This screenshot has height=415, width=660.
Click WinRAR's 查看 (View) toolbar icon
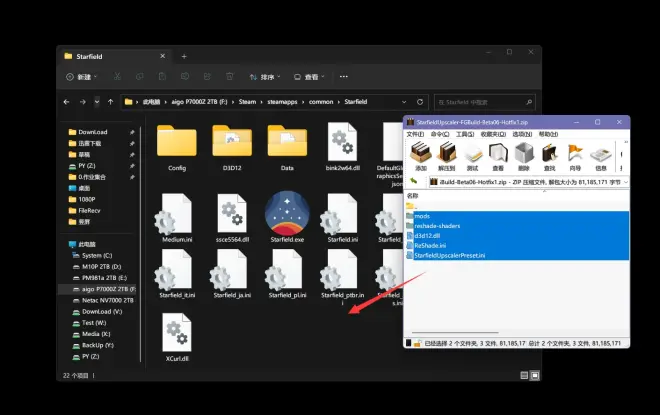(498, 156)
